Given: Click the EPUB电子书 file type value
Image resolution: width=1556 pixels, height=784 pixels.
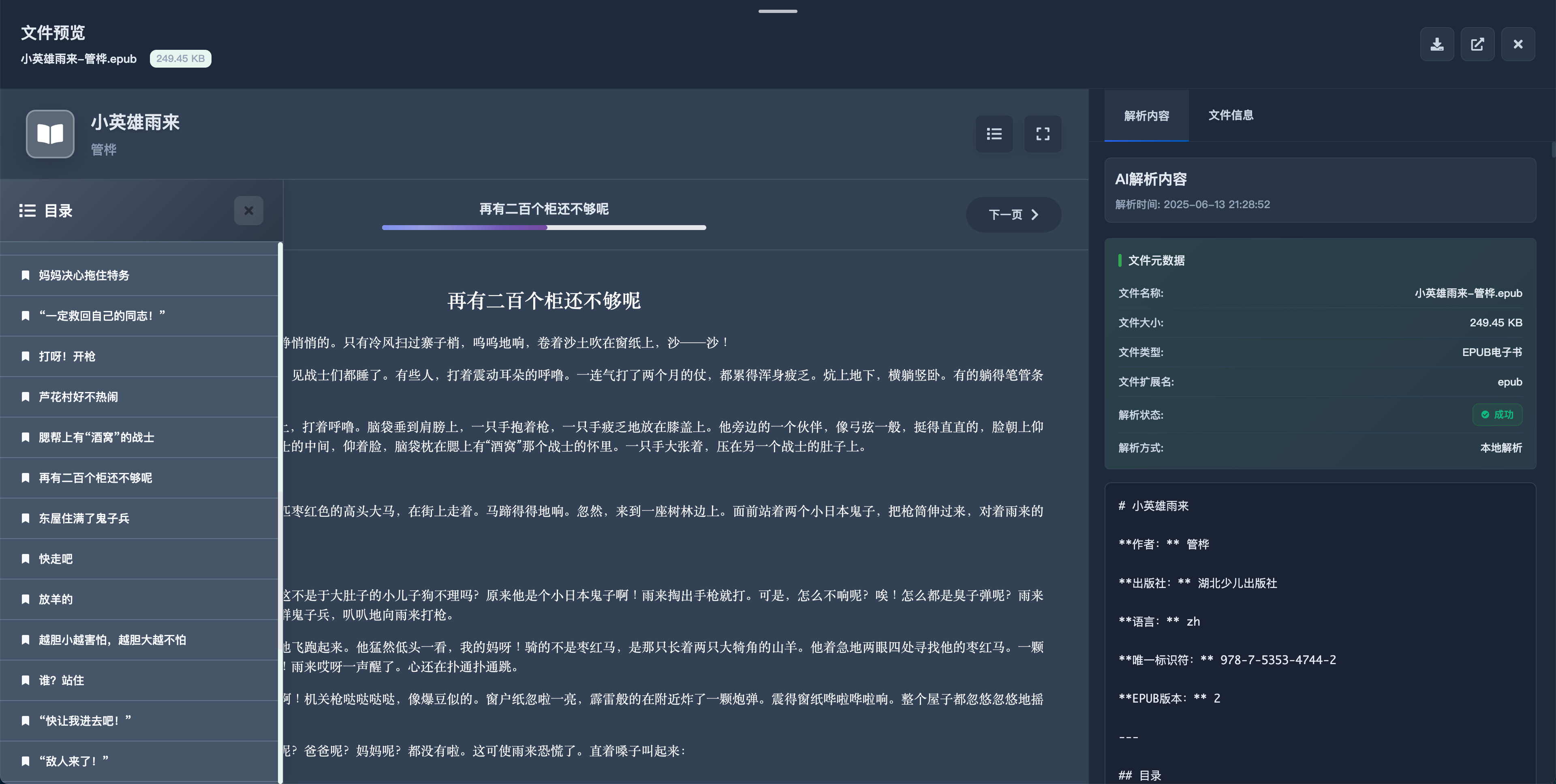Looking at the screenshot, I should click(x=1492, y=352).
